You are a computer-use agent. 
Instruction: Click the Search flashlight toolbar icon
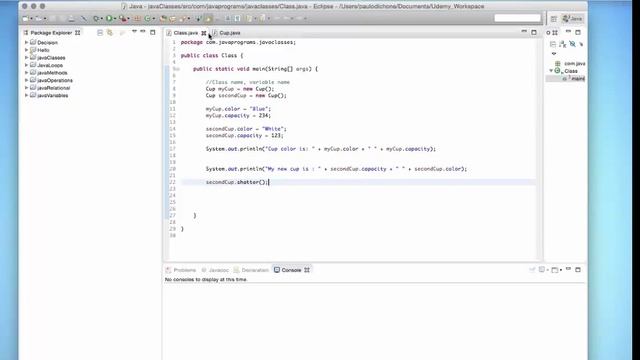(x=182, y=18)
